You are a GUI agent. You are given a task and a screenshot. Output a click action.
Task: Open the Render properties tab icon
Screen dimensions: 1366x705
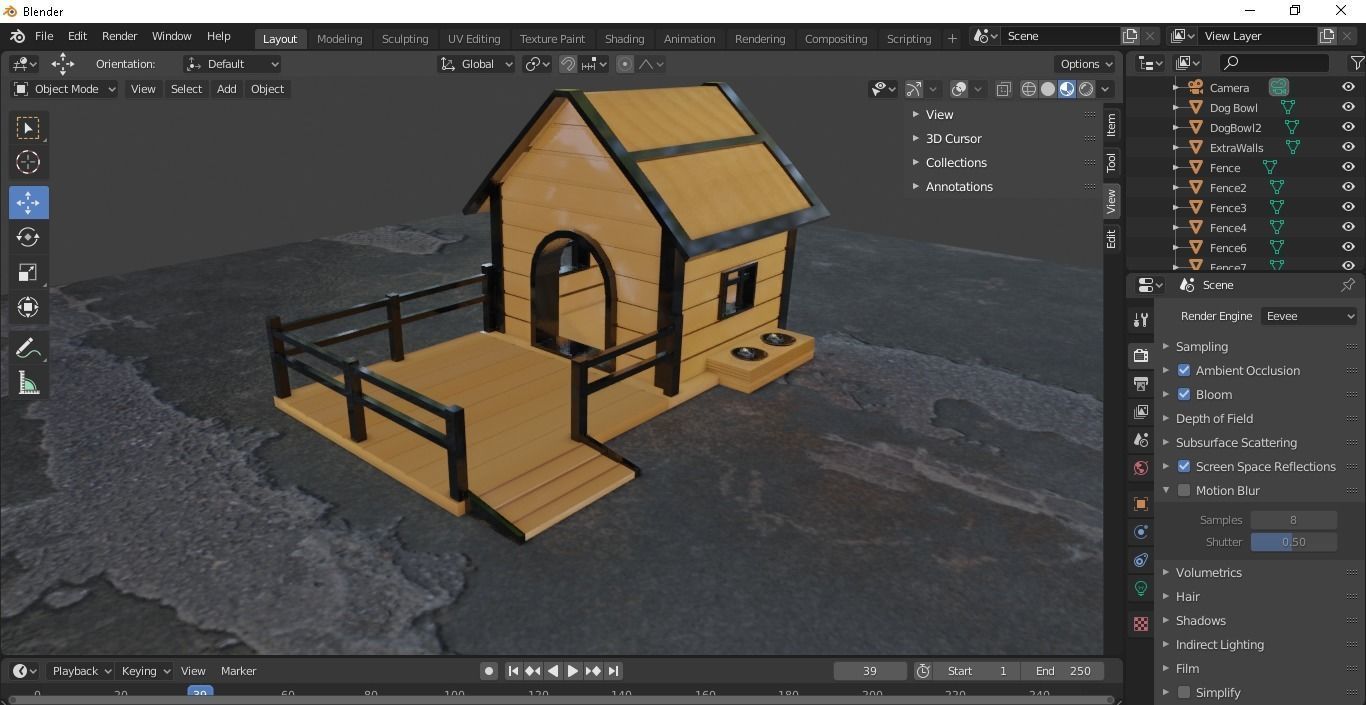[1141, 355]
